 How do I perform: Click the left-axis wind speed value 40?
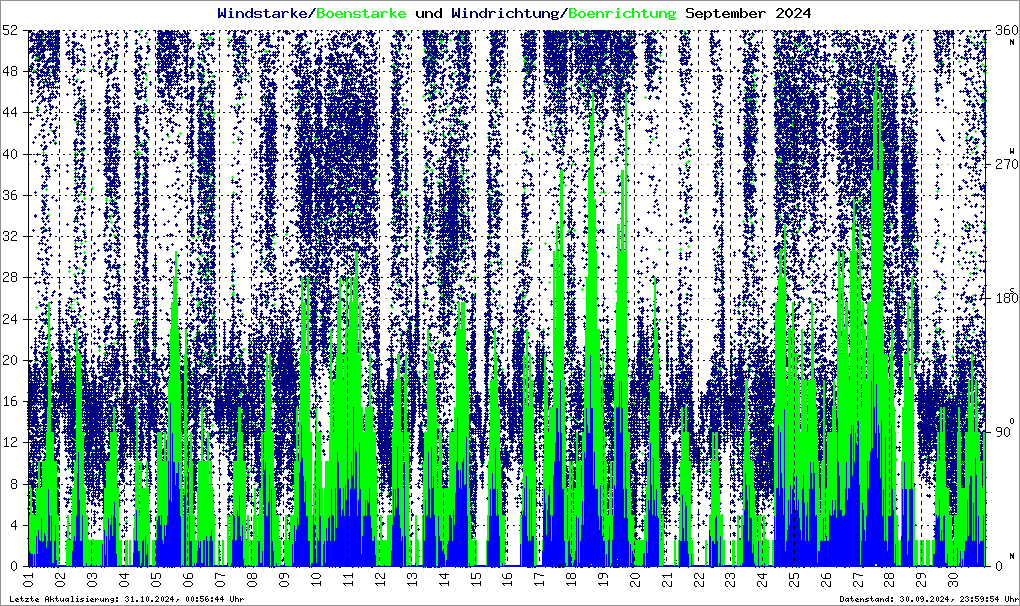click(x=10, y=154)
